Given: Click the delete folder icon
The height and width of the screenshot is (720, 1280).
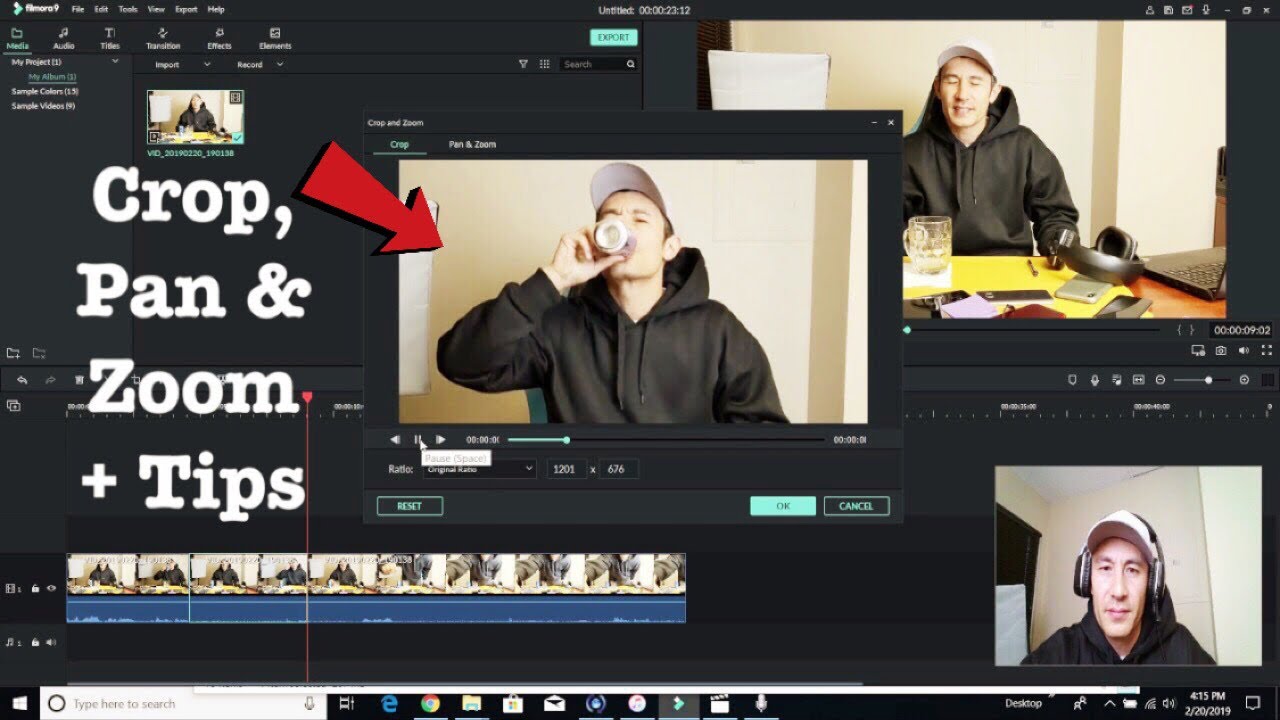Looking at the screenshot, I should [38, 353].
